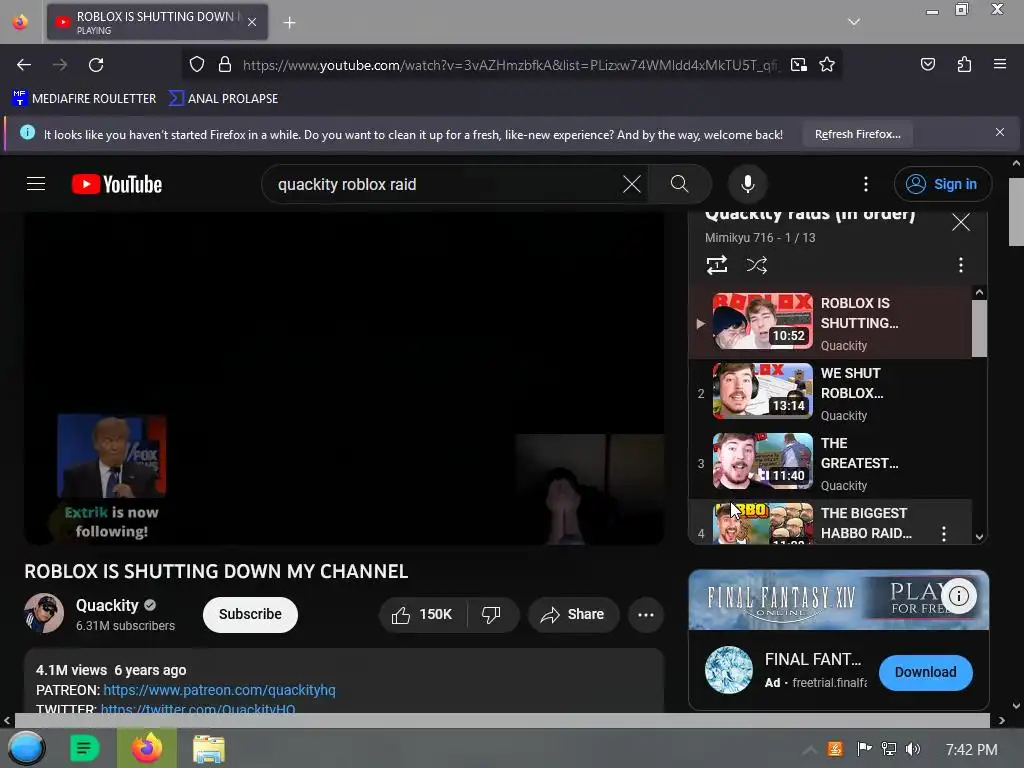Open File Explorer from taskbar
This screenshot has height=768, width=1024.
[209, 748]
